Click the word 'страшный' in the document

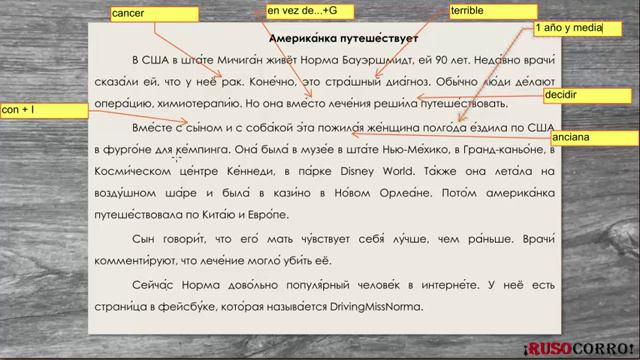[353, 82]
